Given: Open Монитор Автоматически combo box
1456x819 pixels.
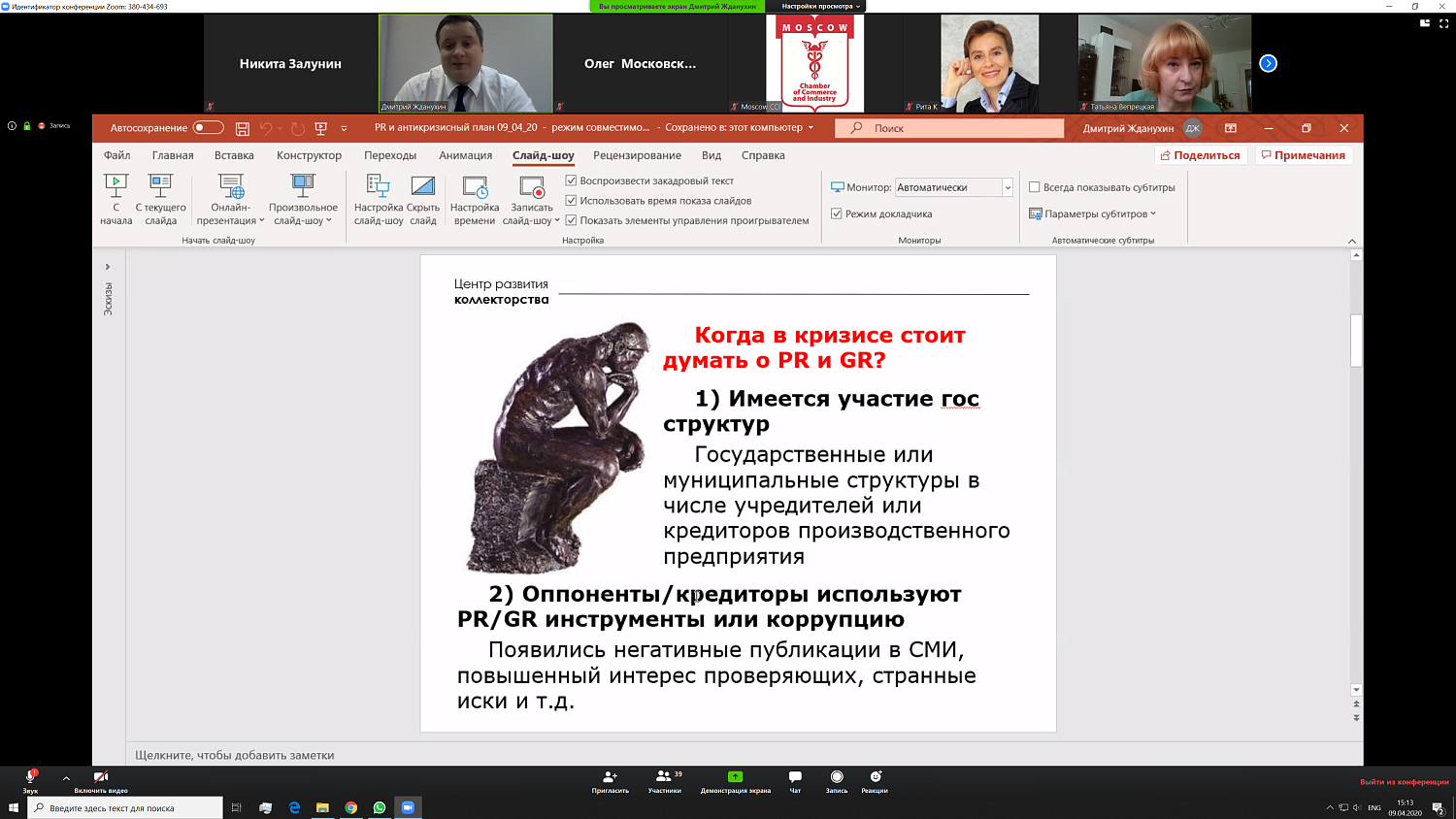Looking at the screenshot, I should pos(953,187).
